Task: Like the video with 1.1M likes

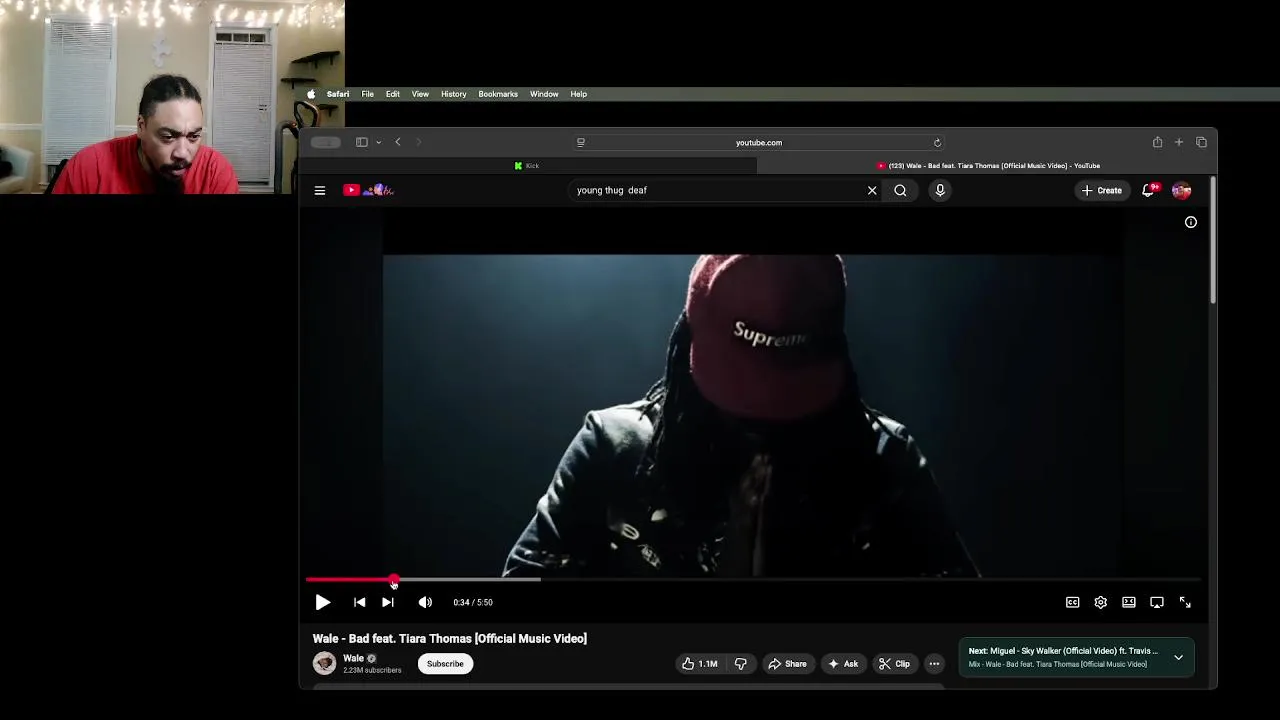Action: tap(700, 664)
